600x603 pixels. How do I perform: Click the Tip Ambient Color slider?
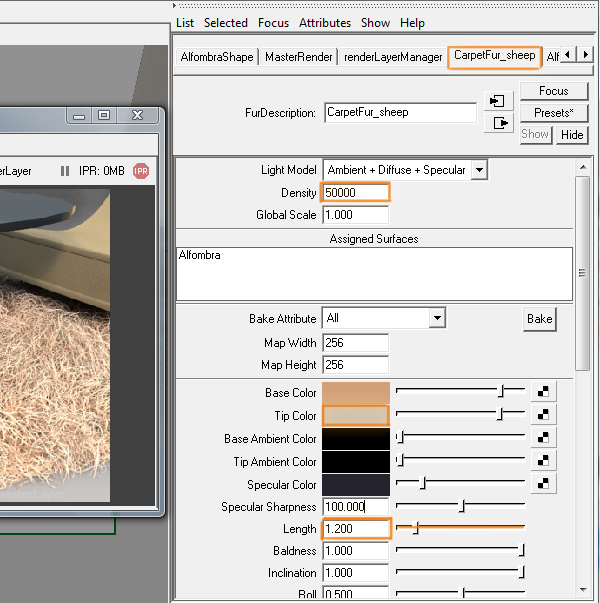coord(460,460)
